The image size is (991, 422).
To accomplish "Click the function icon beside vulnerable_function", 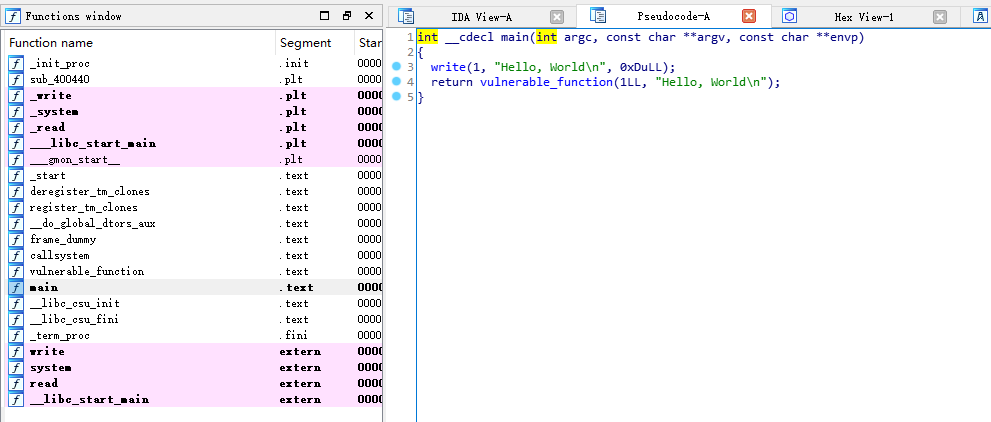I will (x=16, y=271).
